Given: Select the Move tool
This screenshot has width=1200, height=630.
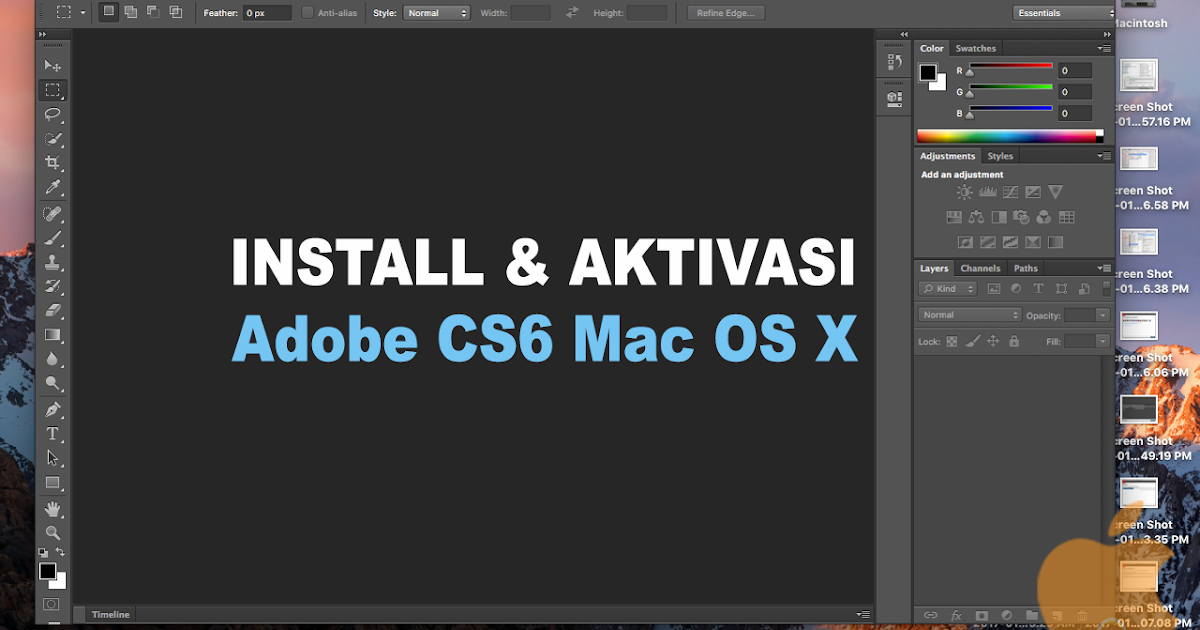Looking at the screenshot, I should click(x=52, y=64).
